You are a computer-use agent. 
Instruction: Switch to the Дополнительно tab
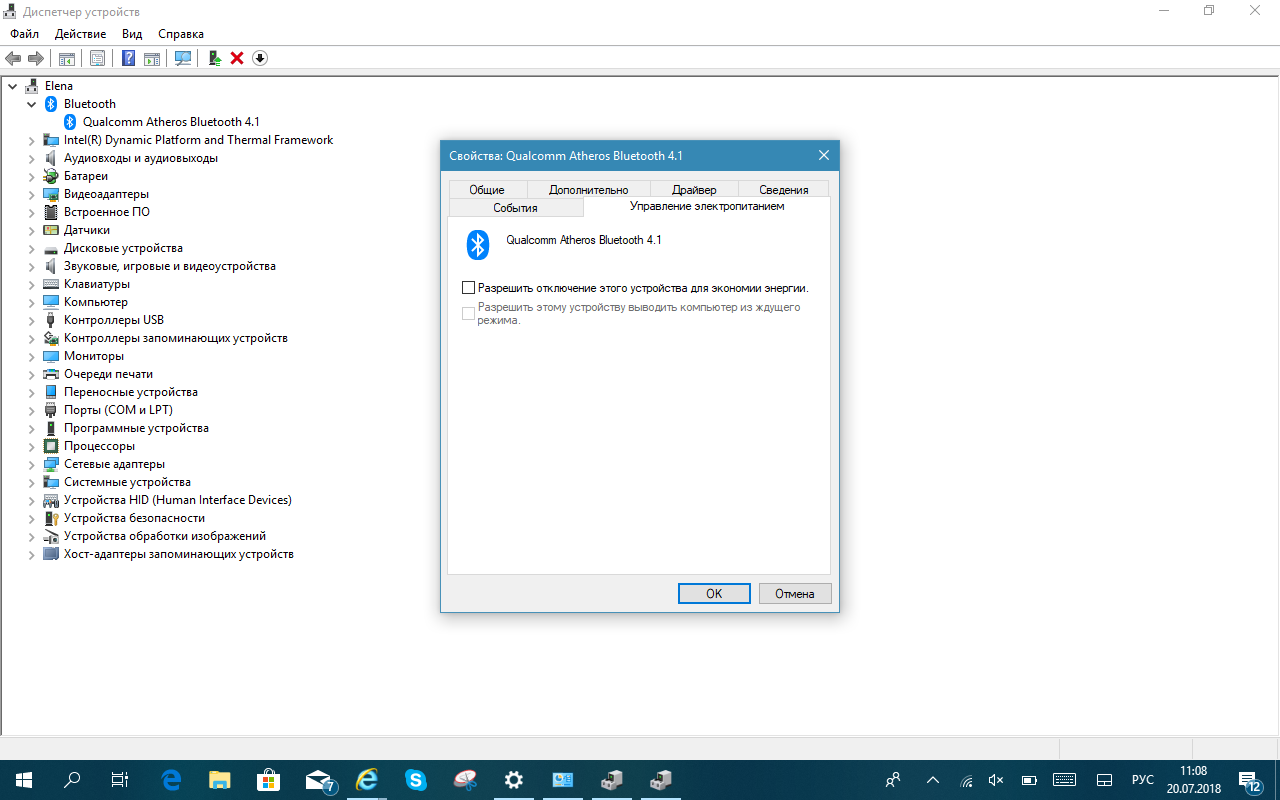coord(588,189)
